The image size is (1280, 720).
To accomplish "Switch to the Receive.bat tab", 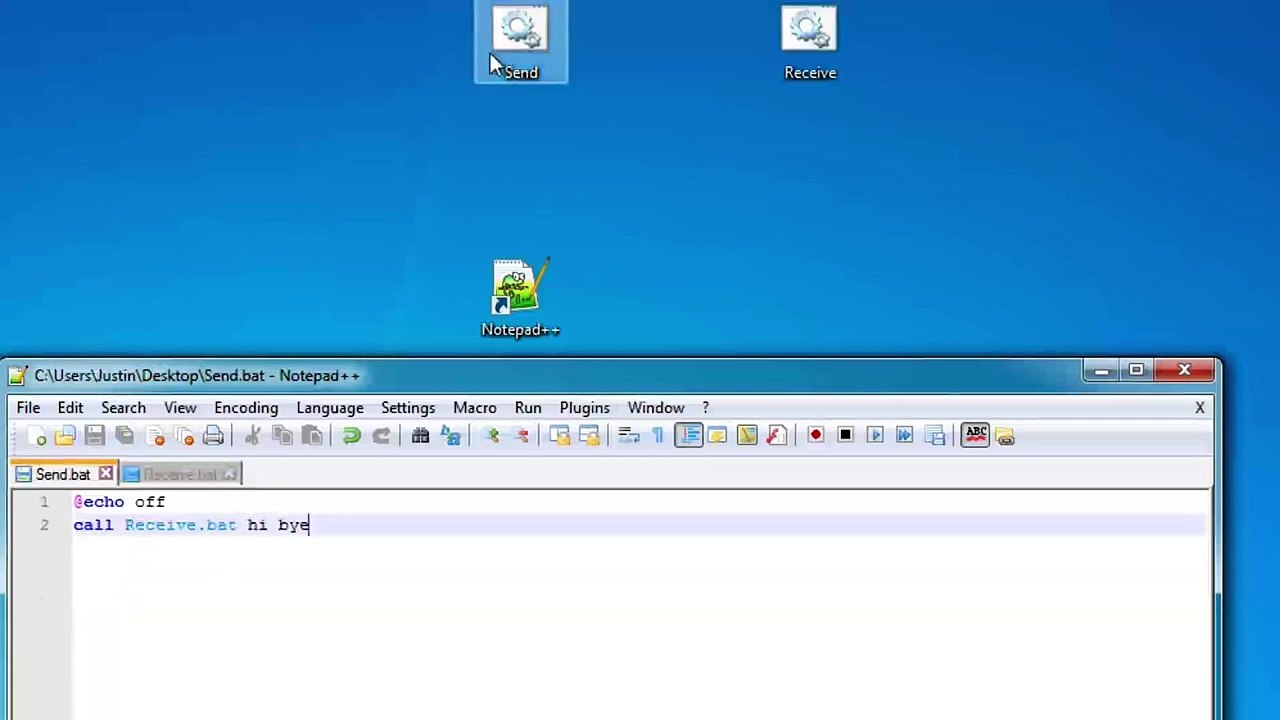I will [179, 475].
